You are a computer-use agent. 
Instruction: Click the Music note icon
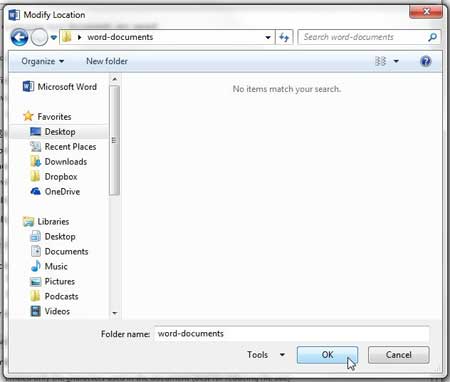click(35, 266)
